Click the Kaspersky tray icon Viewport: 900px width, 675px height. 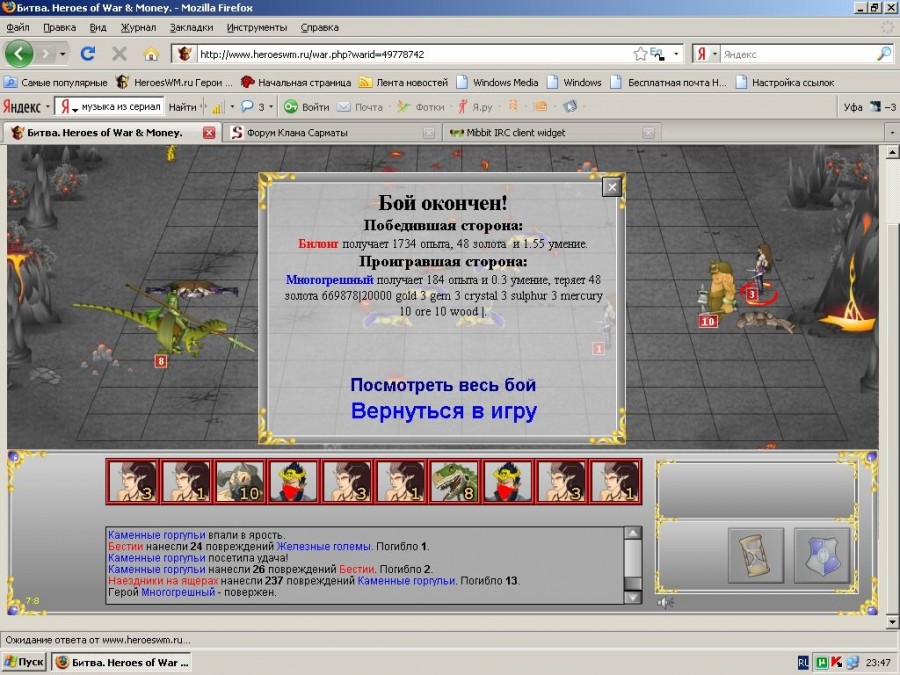coord(837,663)
